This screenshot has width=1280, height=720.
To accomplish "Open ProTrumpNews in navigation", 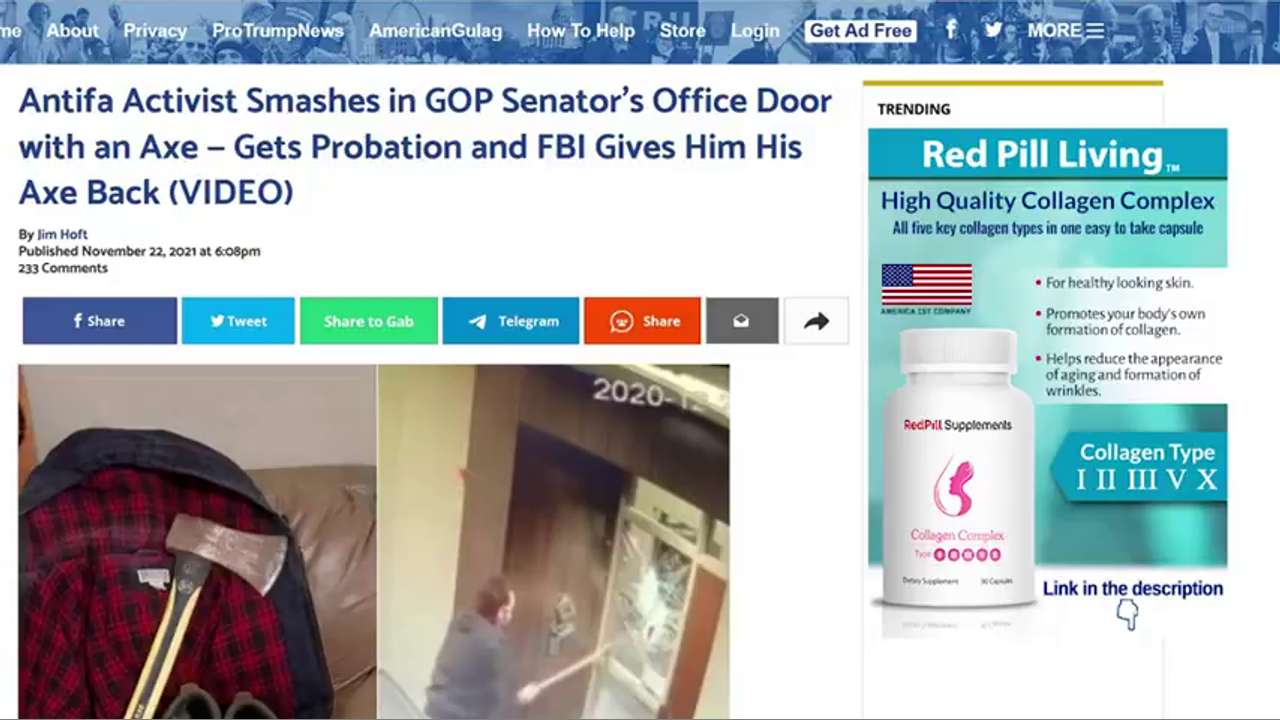I will click(278, 31).
